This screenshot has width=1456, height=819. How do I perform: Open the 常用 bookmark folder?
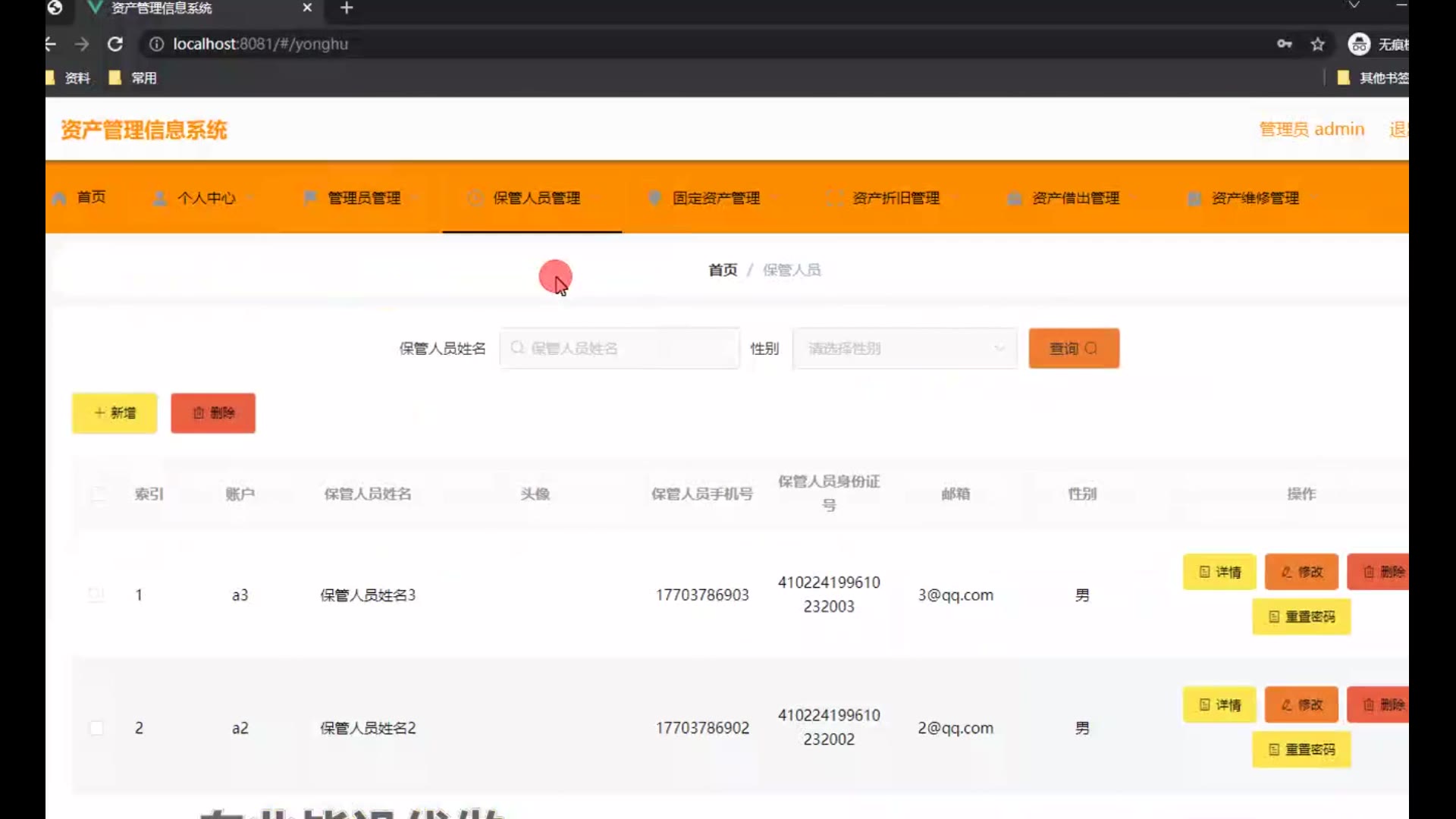133,78
